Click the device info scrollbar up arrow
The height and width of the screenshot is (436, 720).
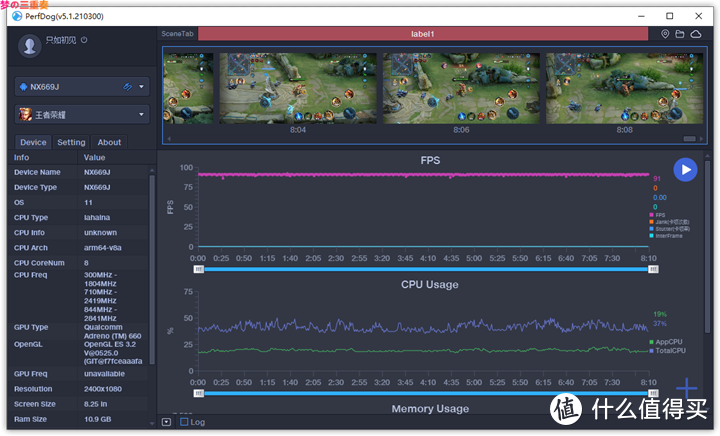pos(152,170)
